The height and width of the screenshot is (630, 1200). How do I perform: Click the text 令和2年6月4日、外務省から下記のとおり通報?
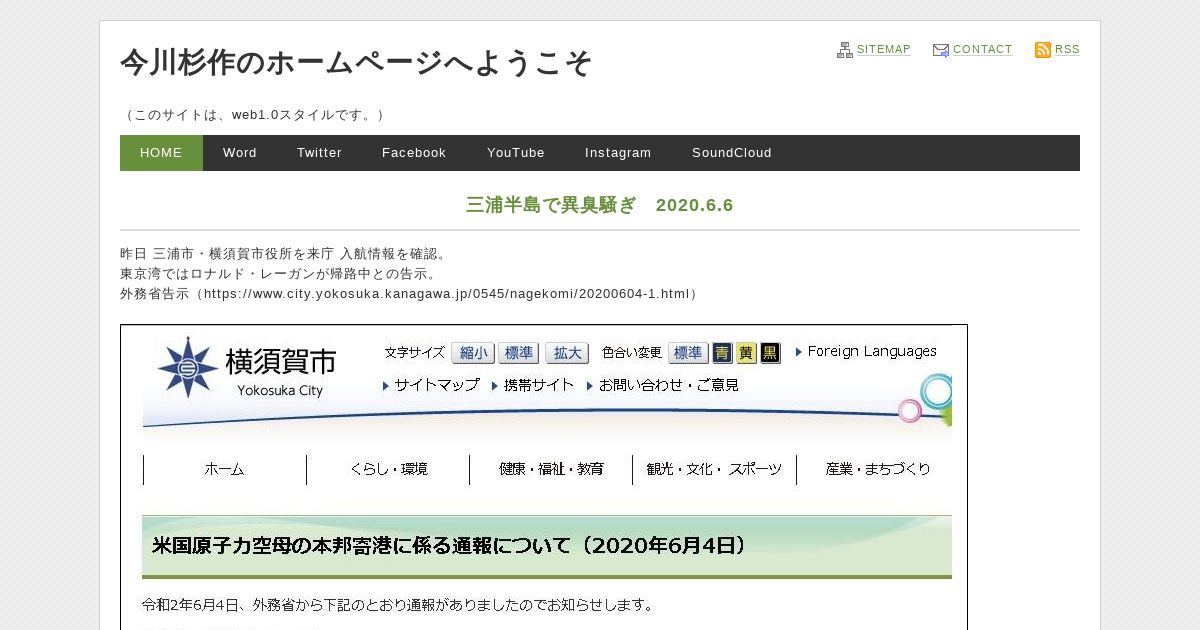398,605
